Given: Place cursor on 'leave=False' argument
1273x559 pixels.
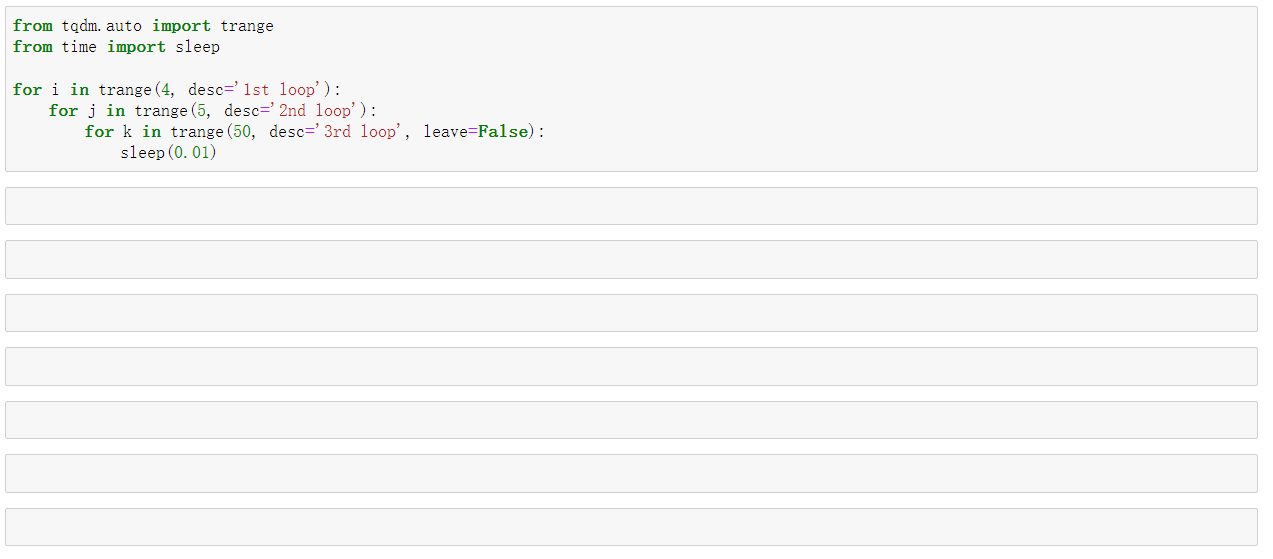Looking at the screenshot, I should click(x=475, y=131).
